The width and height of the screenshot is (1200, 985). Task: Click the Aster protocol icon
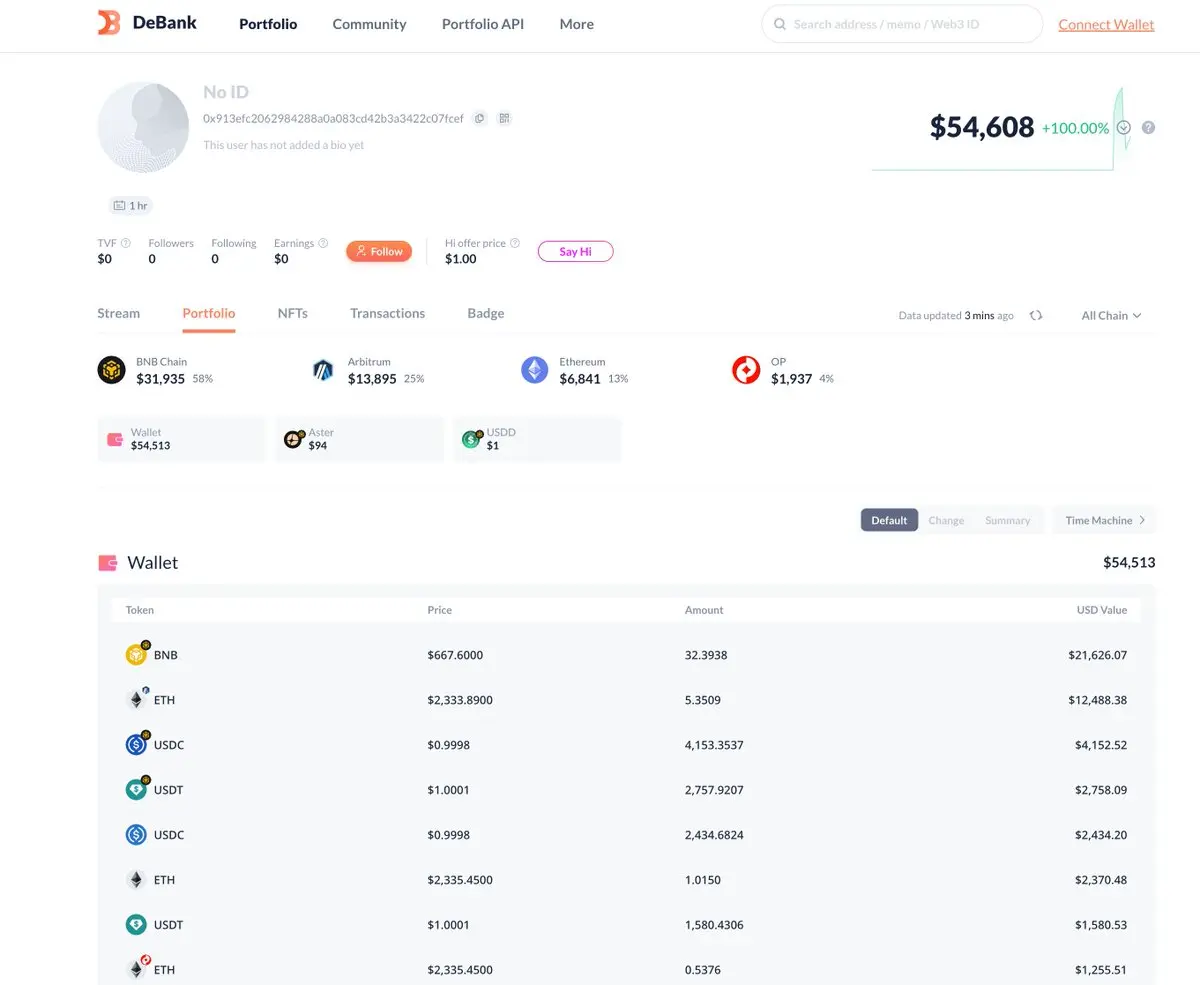[293, 439]
